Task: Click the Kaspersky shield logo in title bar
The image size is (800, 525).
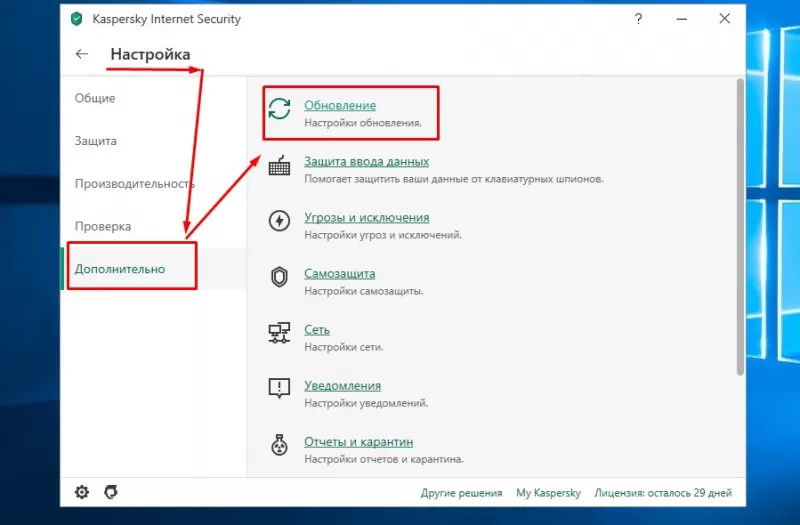Action: click(x=77, y=19)
